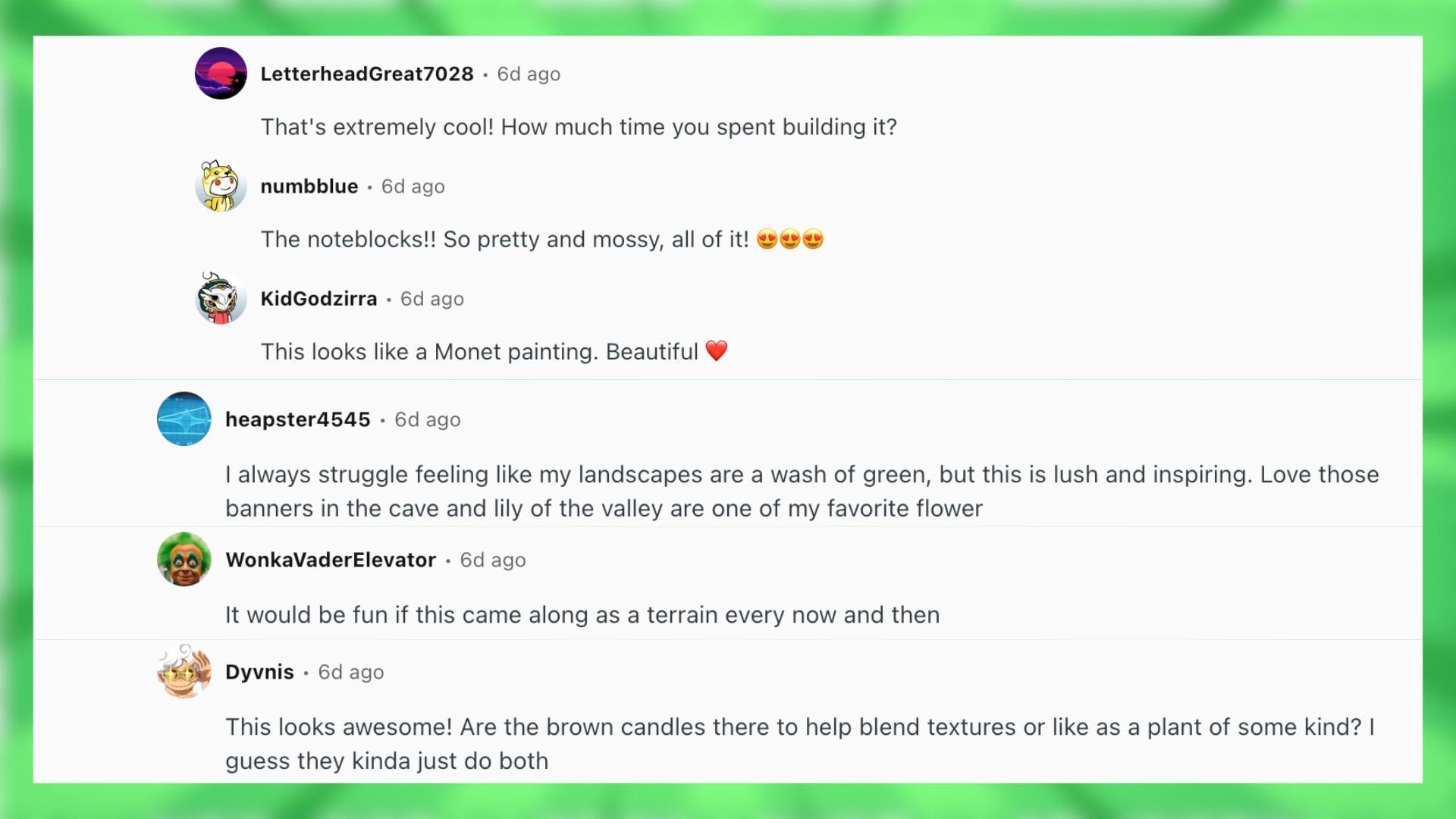1456x819 pixels.
Task: Click the heart-eyes emojis in numbblue's comment
Action: point(789,239)
